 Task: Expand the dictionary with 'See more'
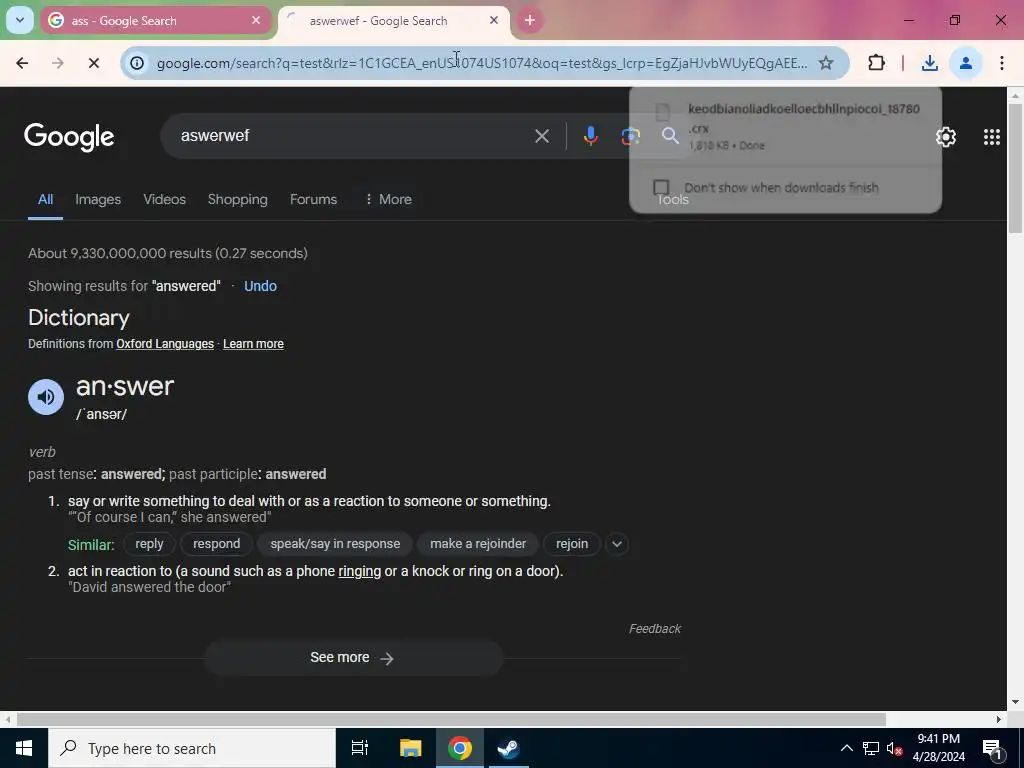point(353,658)
